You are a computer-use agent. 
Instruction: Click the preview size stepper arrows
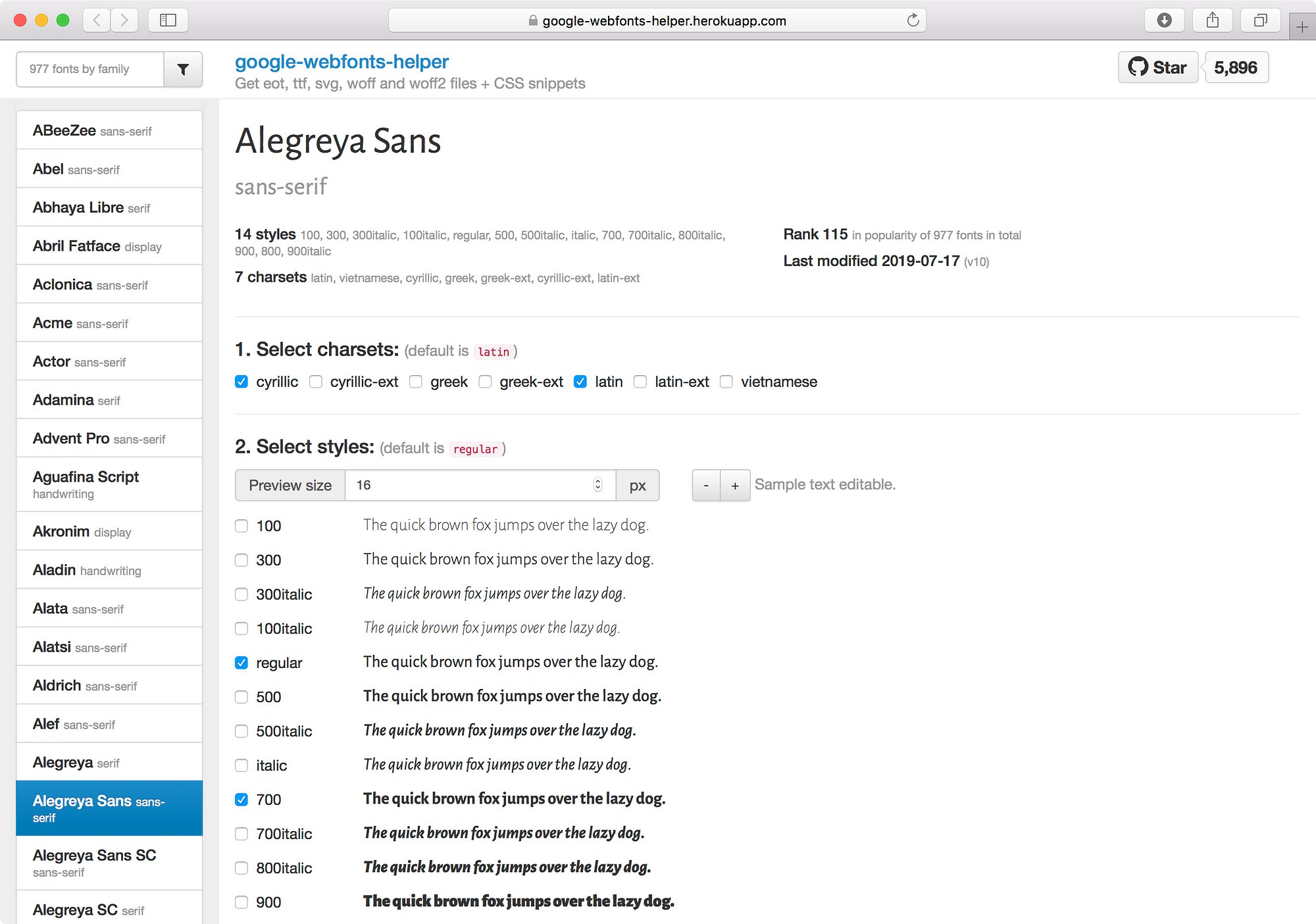[x=597, y=485]
